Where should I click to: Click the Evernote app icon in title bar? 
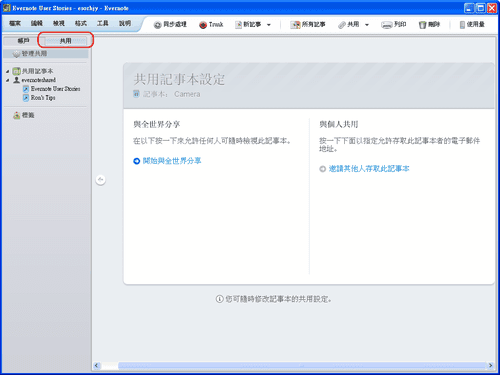point(7,8)
